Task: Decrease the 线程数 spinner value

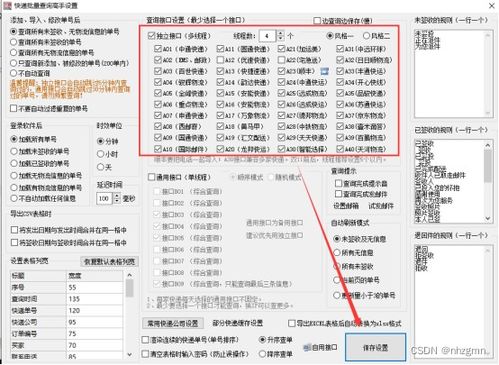Action: click(280, 38)
